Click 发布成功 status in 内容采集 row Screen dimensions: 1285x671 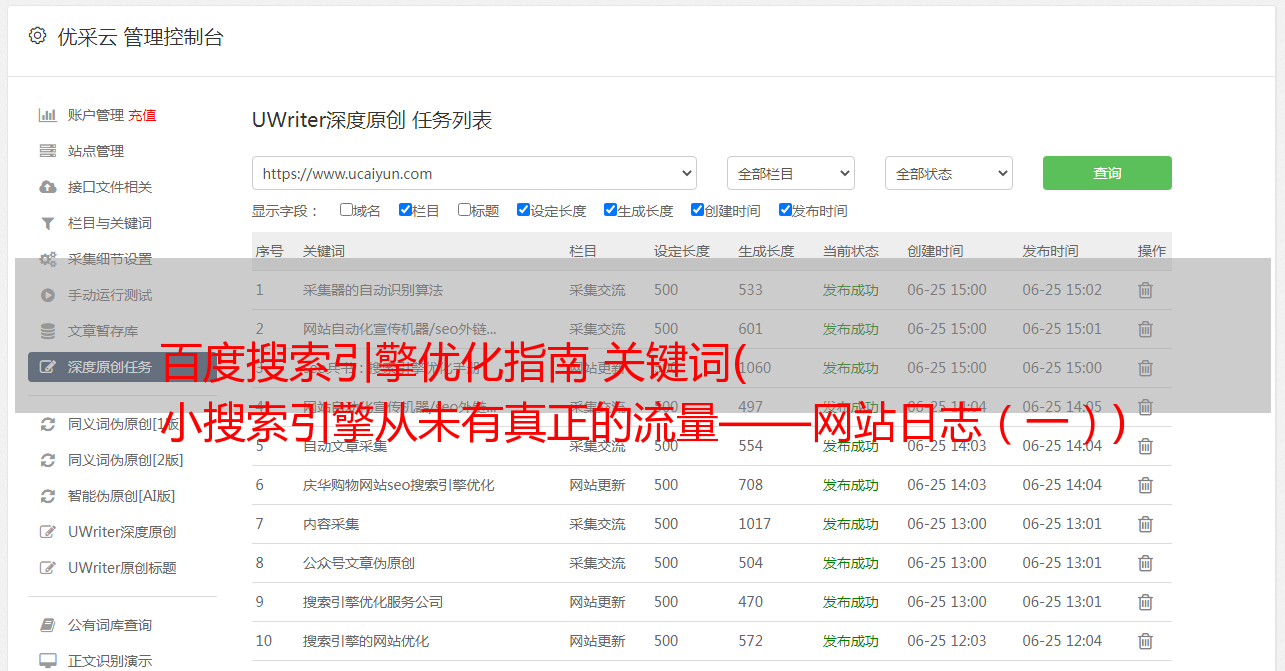pos(851,524)
